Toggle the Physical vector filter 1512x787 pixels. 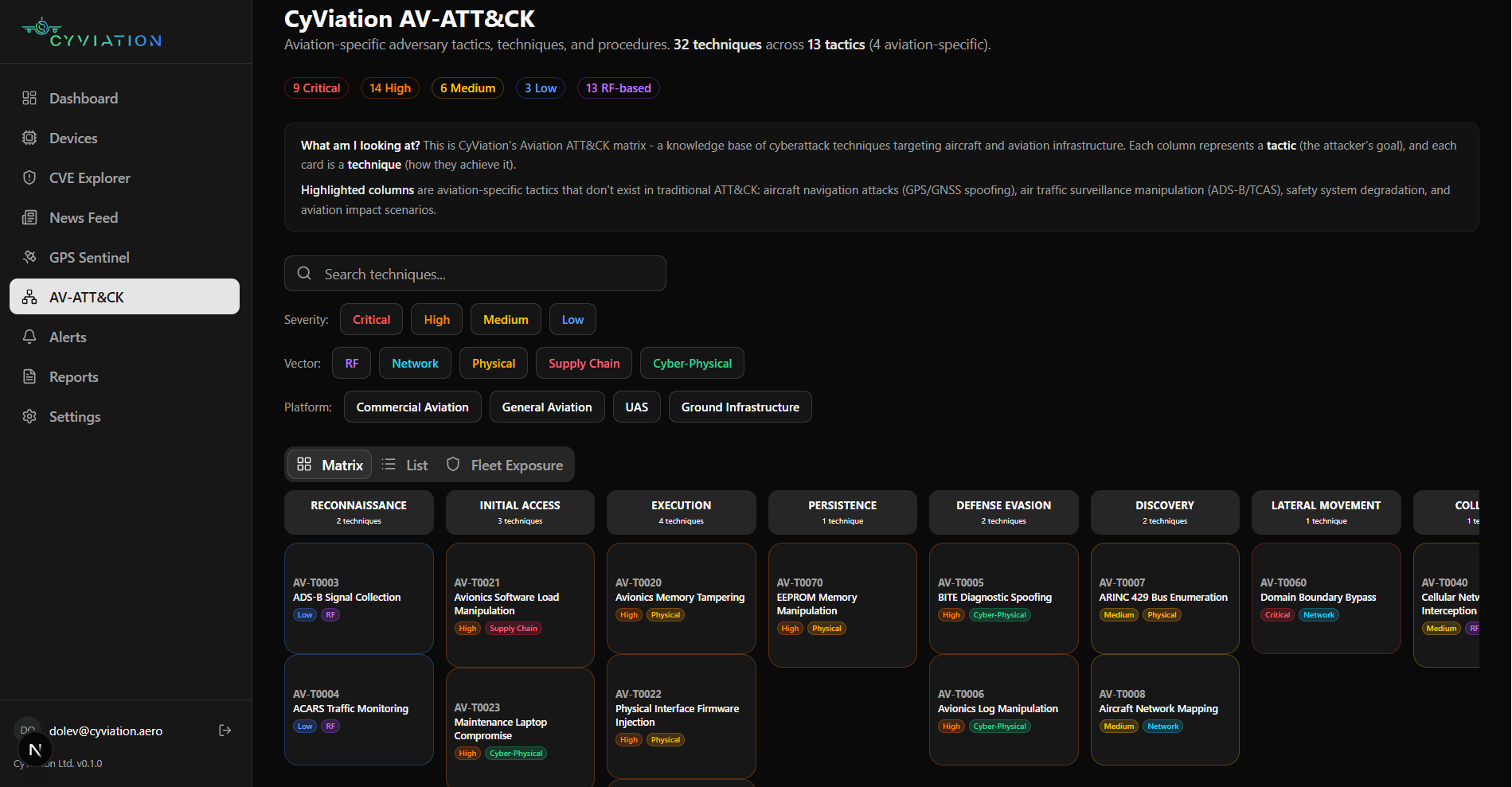pyautogui.click(x=494, y=363)
